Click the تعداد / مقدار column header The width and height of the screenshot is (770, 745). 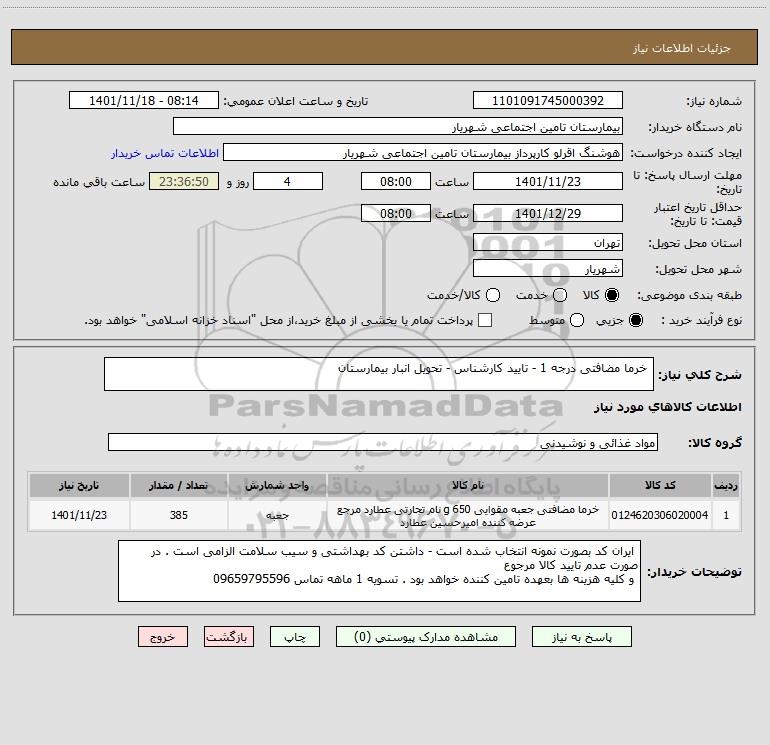179,485
